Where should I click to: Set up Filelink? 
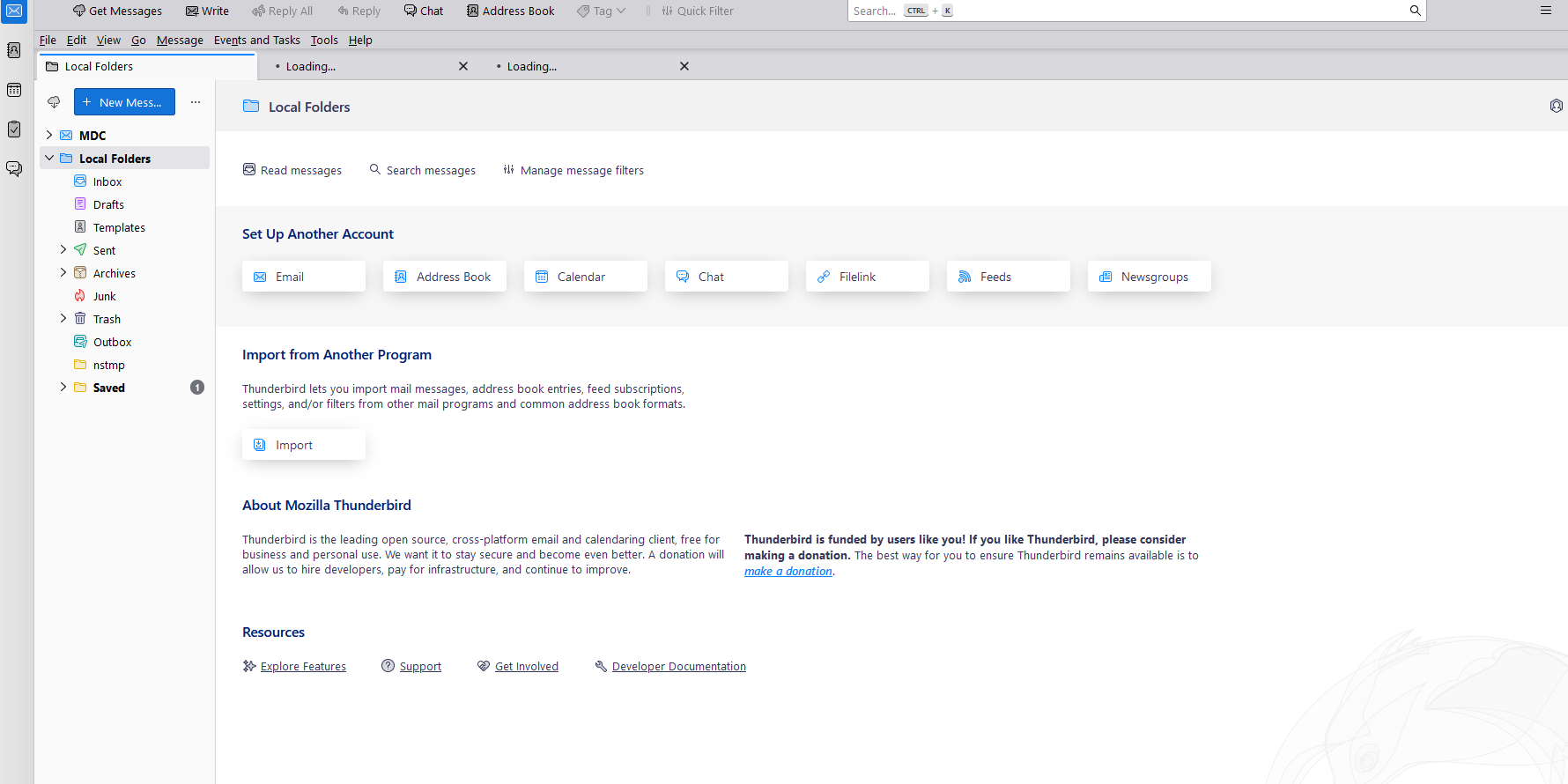[x=868, y=277]
